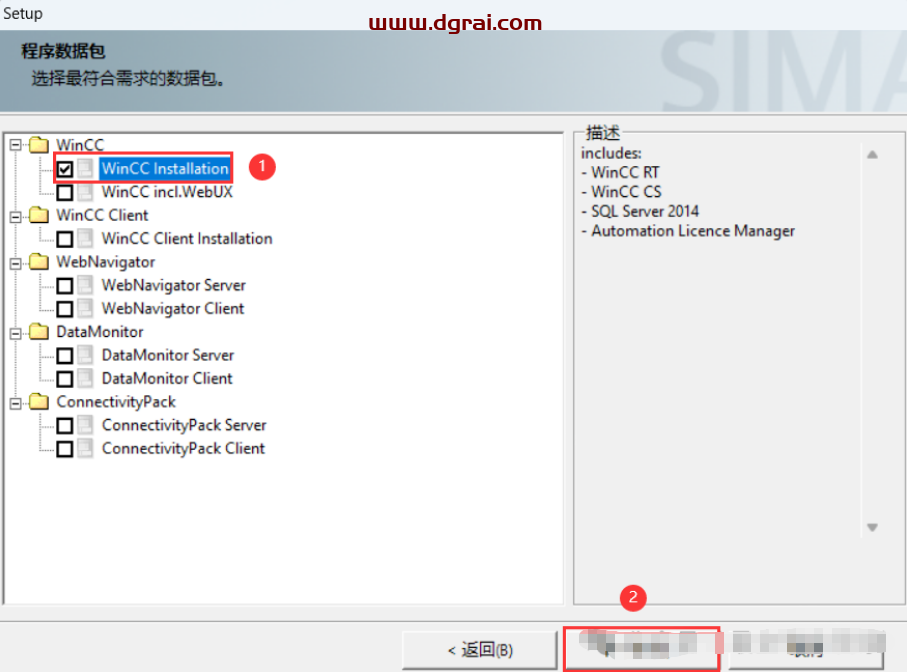This screenshot has width=907, height=672.
Task: Click the package icon beside WebNavigator Server
Action: 87,285
